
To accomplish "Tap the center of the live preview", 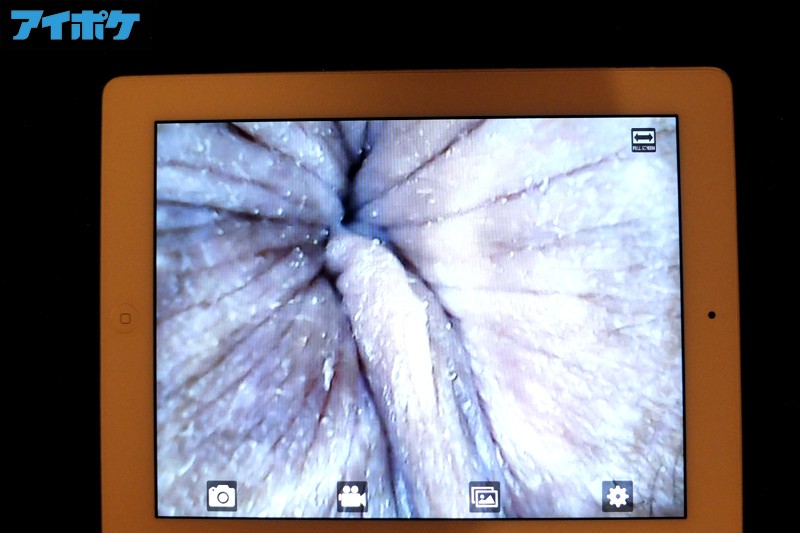I will (x=418, y=318).
